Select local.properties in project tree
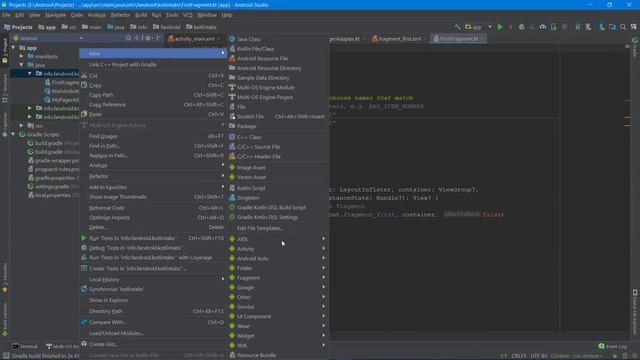Viewport: 640px width, 360px height. coord(53,195)
